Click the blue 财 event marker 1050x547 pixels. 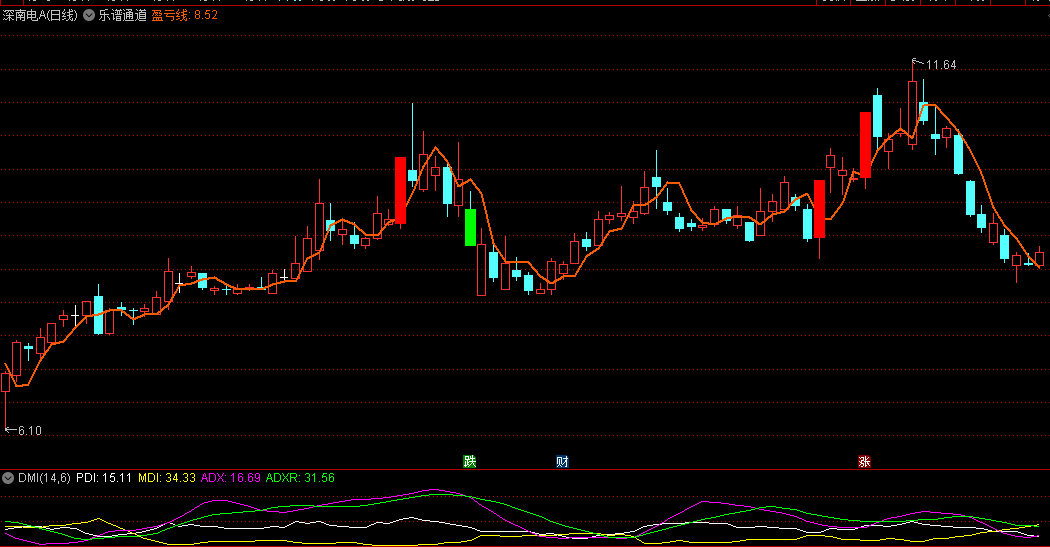[x=562, y=461]
